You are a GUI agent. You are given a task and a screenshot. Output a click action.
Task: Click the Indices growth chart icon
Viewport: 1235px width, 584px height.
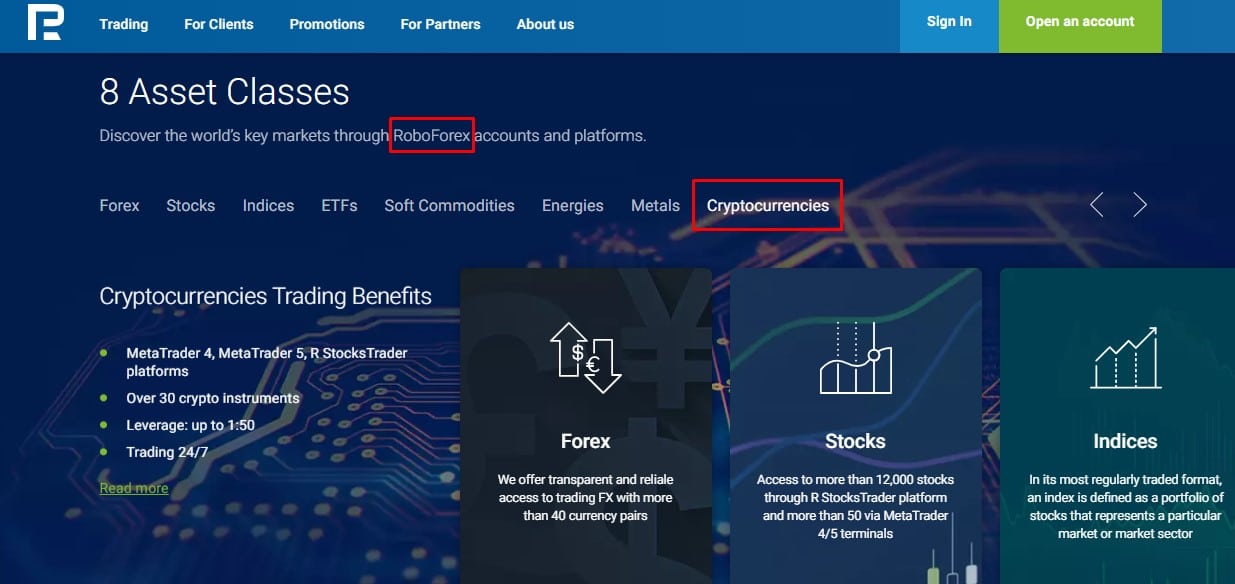[1125, 358]
